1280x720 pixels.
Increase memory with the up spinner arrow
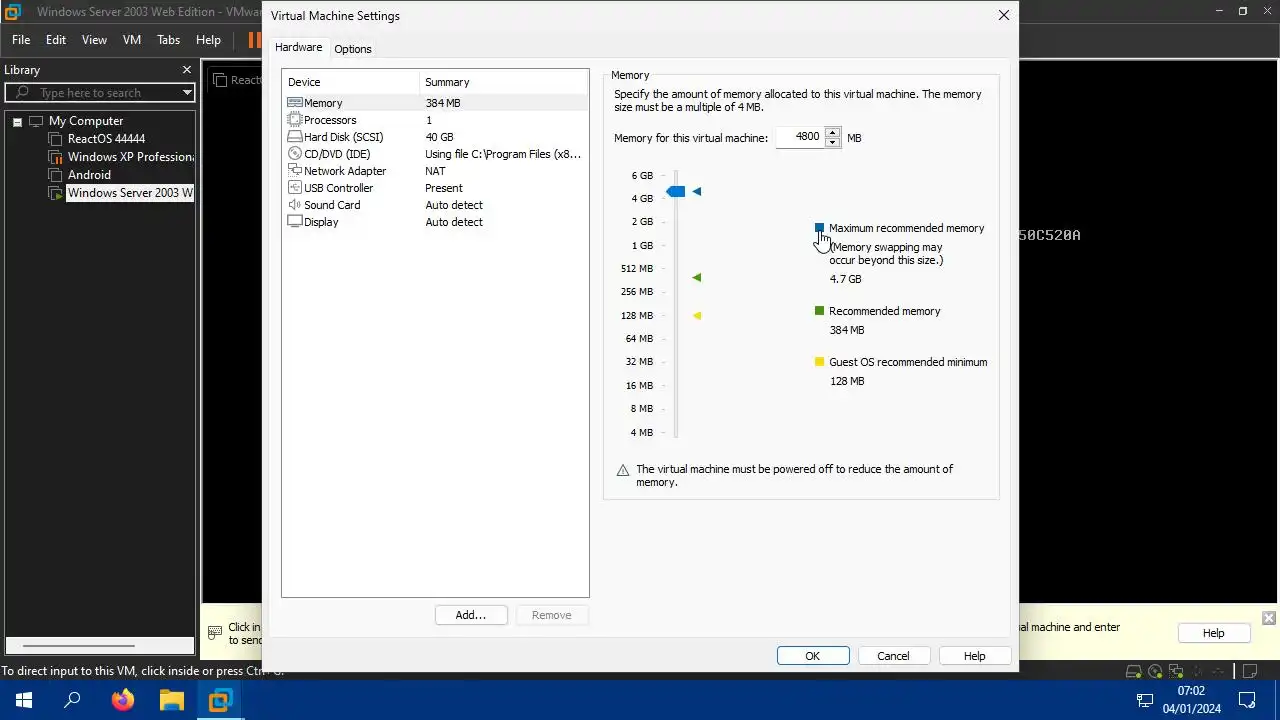tap(833, 132)
